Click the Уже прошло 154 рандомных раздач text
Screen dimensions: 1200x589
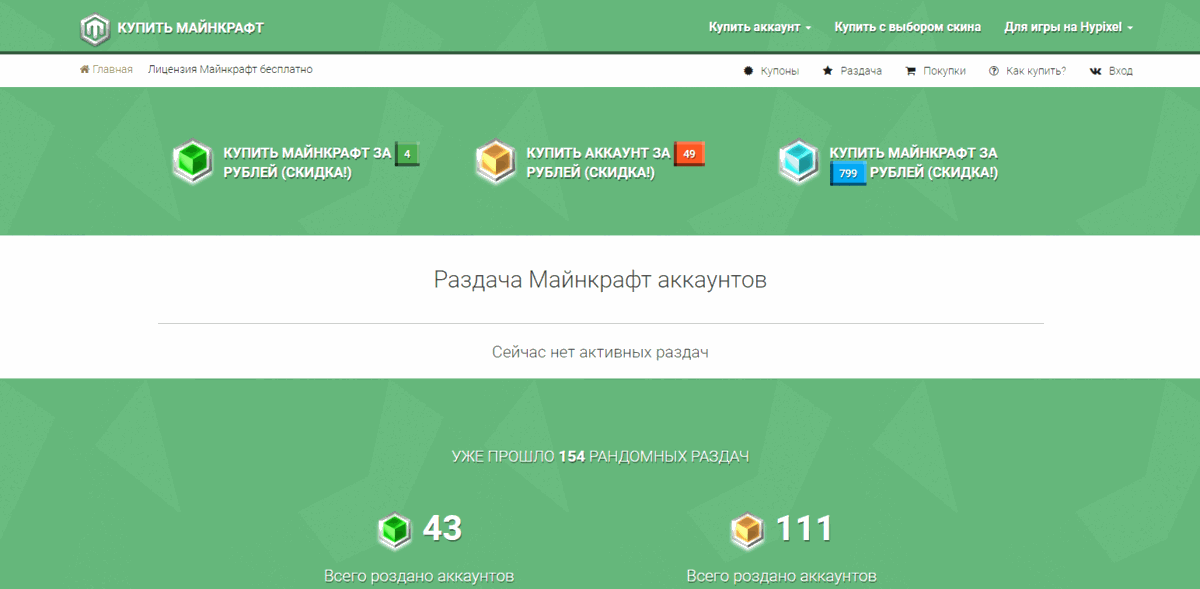coord(600,456)
